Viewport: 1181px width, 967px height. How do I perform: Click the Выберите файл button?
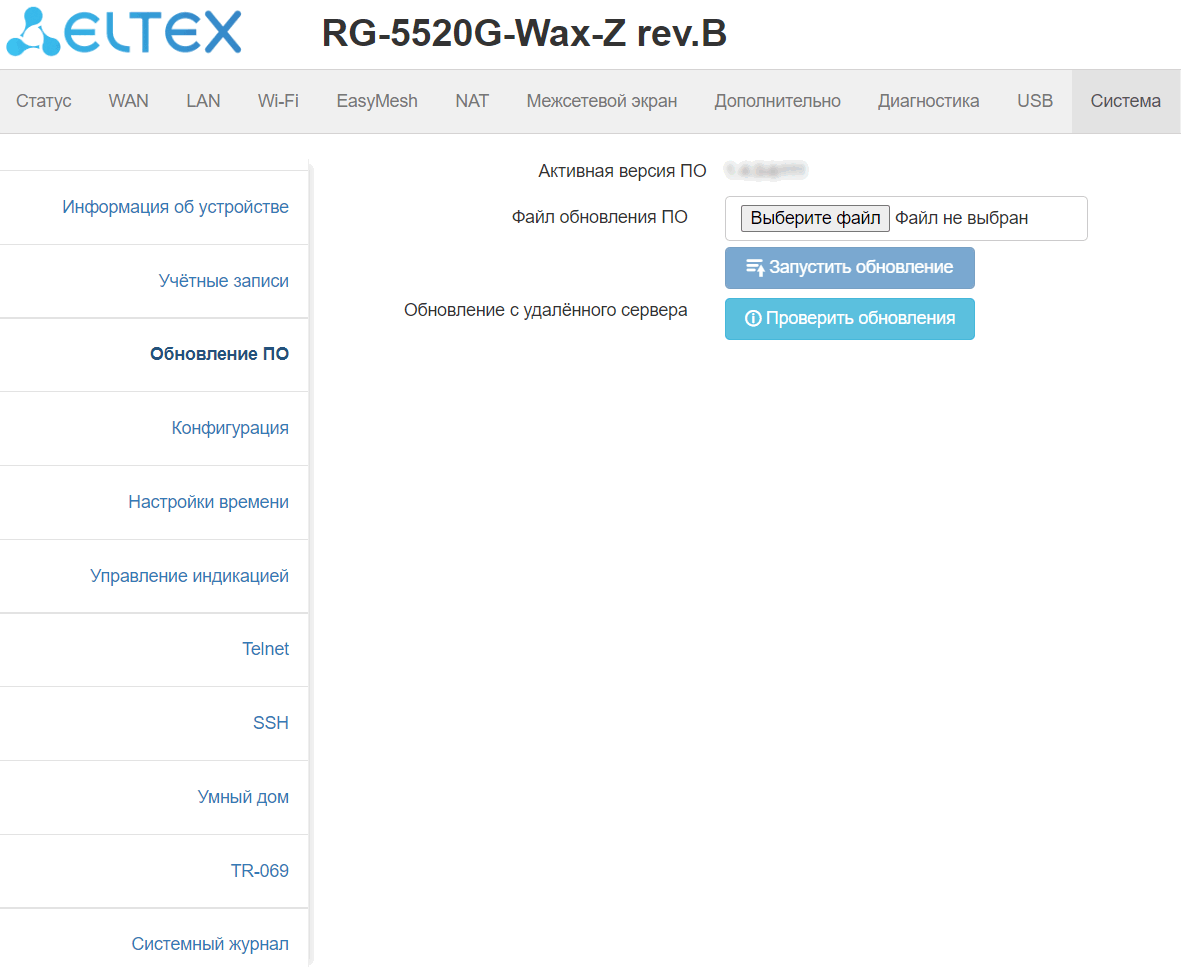point(815,218)
